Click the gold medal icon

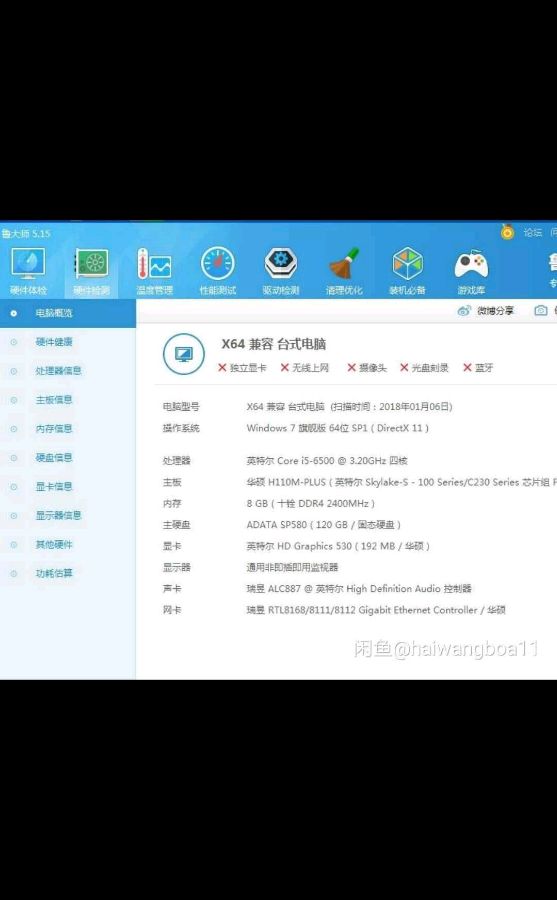click(x=507, y=232)
